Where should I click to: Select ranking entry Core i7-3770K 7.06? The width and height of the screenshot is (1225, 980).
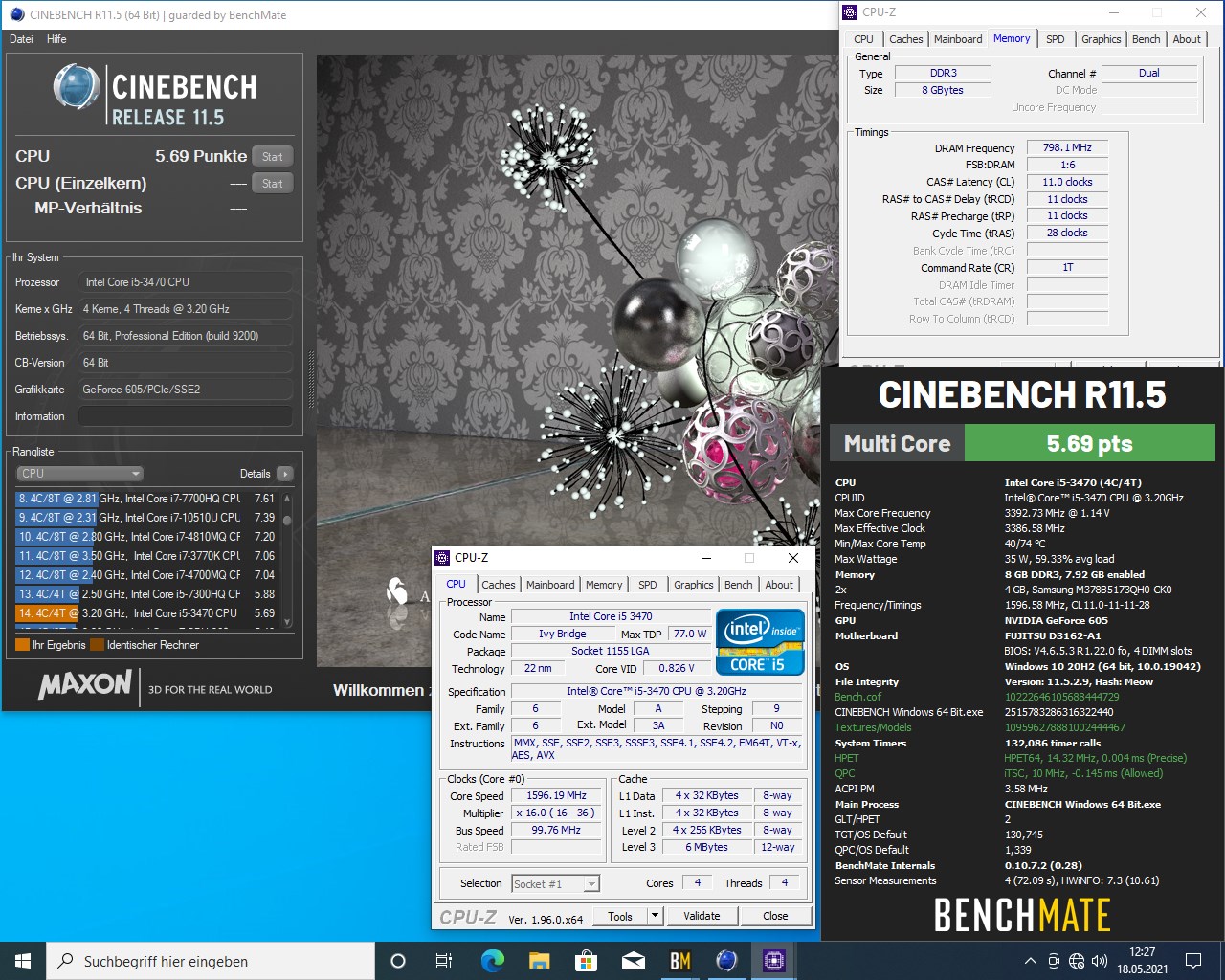click(x=146, y=556)
